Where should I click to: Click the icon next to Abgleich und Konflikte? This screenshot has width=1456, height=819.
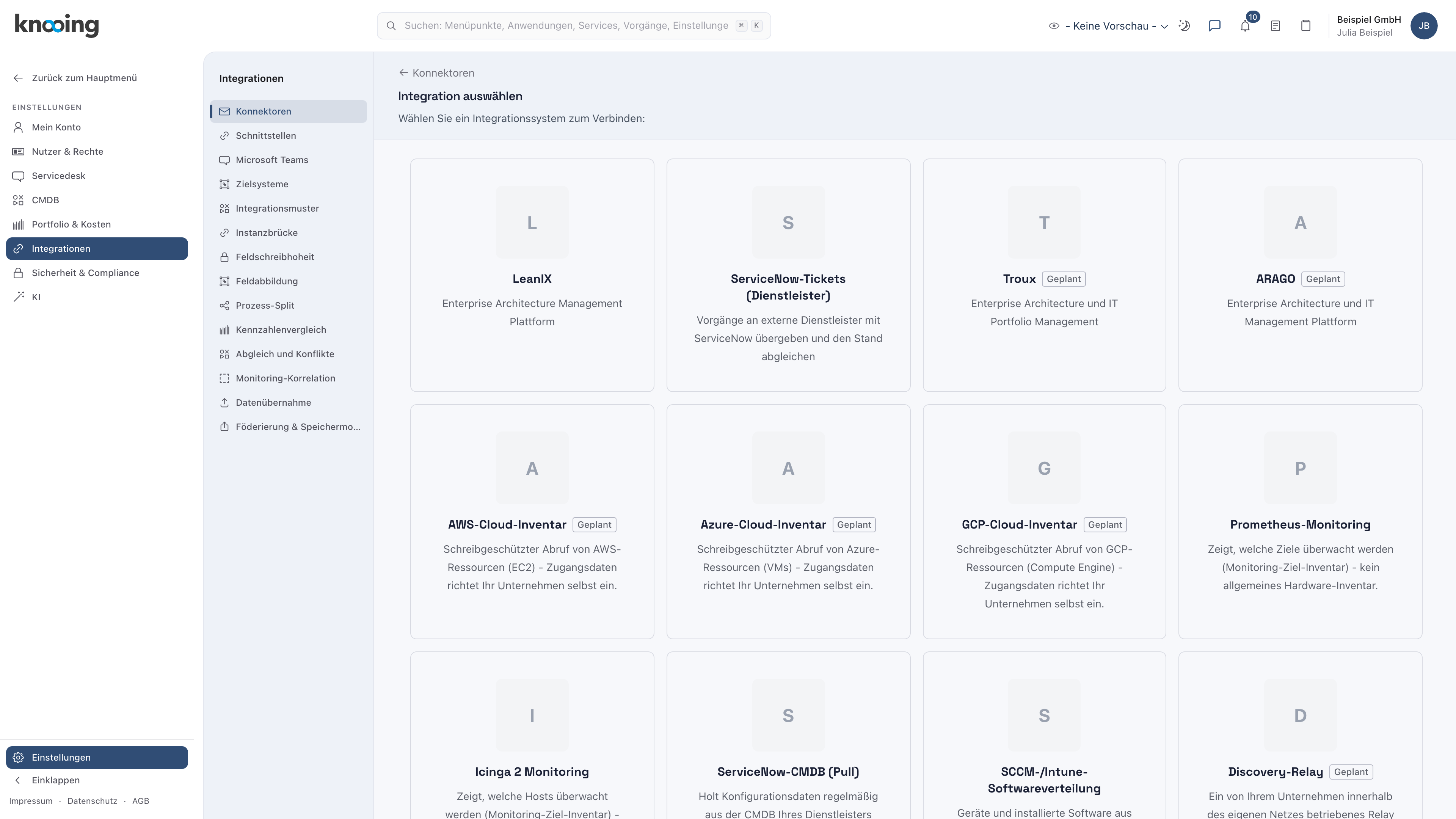[224, 355]
